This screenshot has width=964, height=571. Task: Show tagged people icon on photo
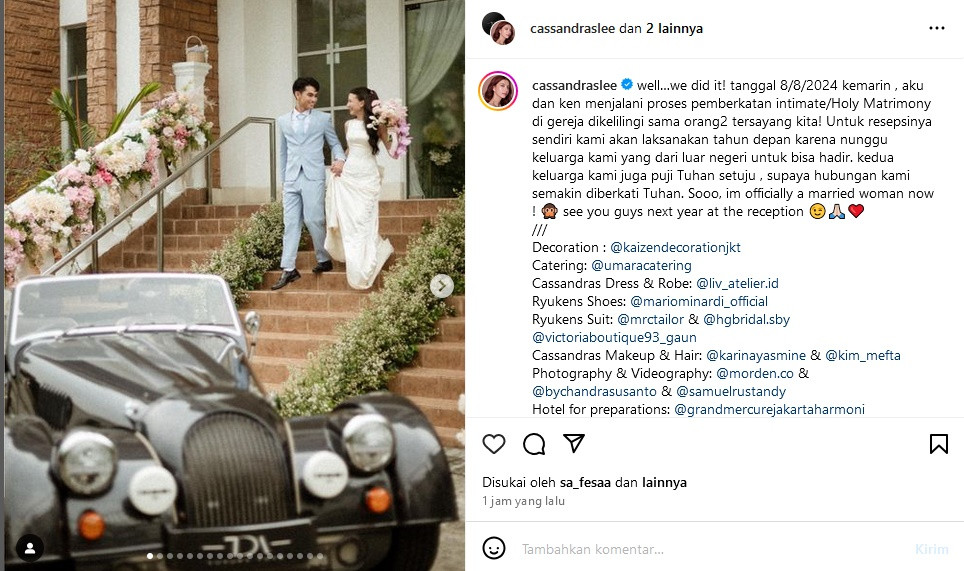[x=30, y=548]
